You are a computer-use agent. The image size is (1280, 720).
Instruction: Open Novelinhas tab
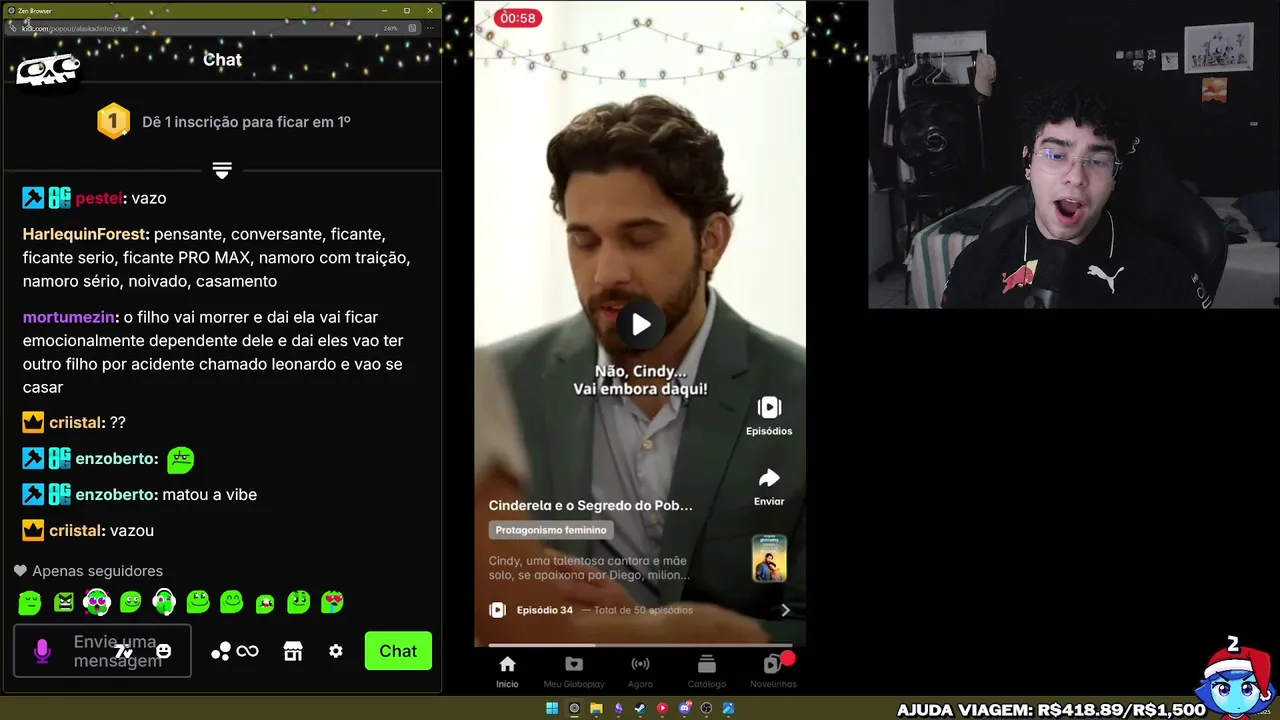click(x=773, y=671)
